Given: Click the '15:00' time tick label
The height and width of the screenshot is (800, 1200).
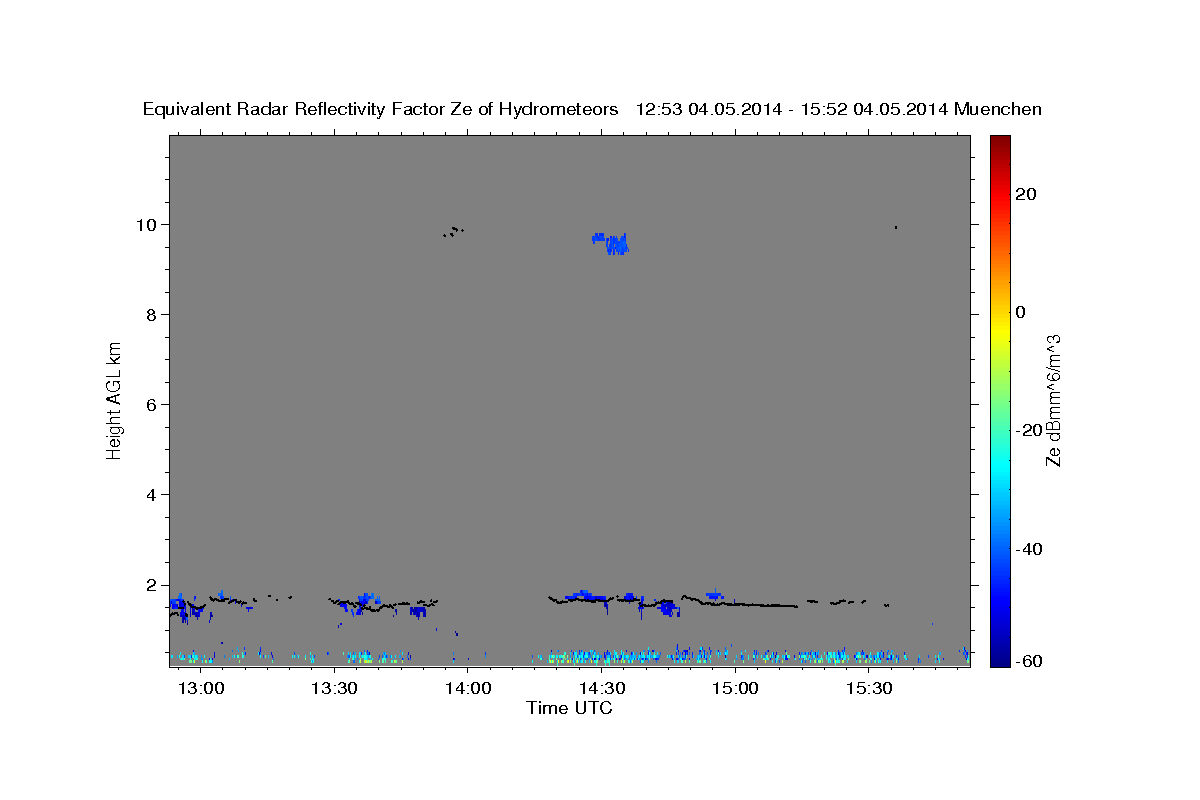Looking at the screenshot, I should (735, 688).
